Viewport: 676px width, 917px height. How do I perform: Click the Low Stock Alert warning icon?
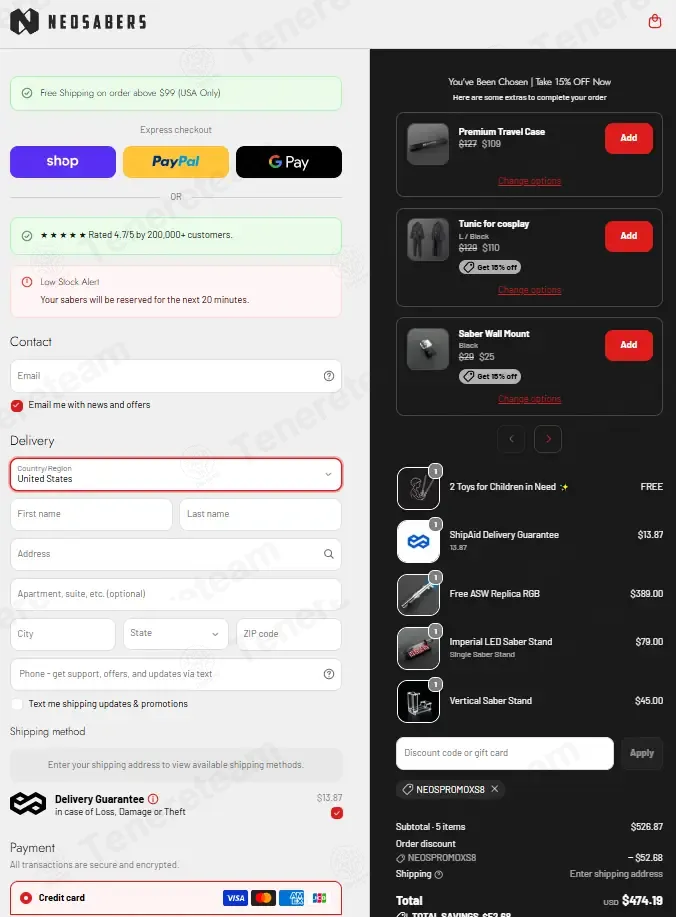(x=27, y=282)
